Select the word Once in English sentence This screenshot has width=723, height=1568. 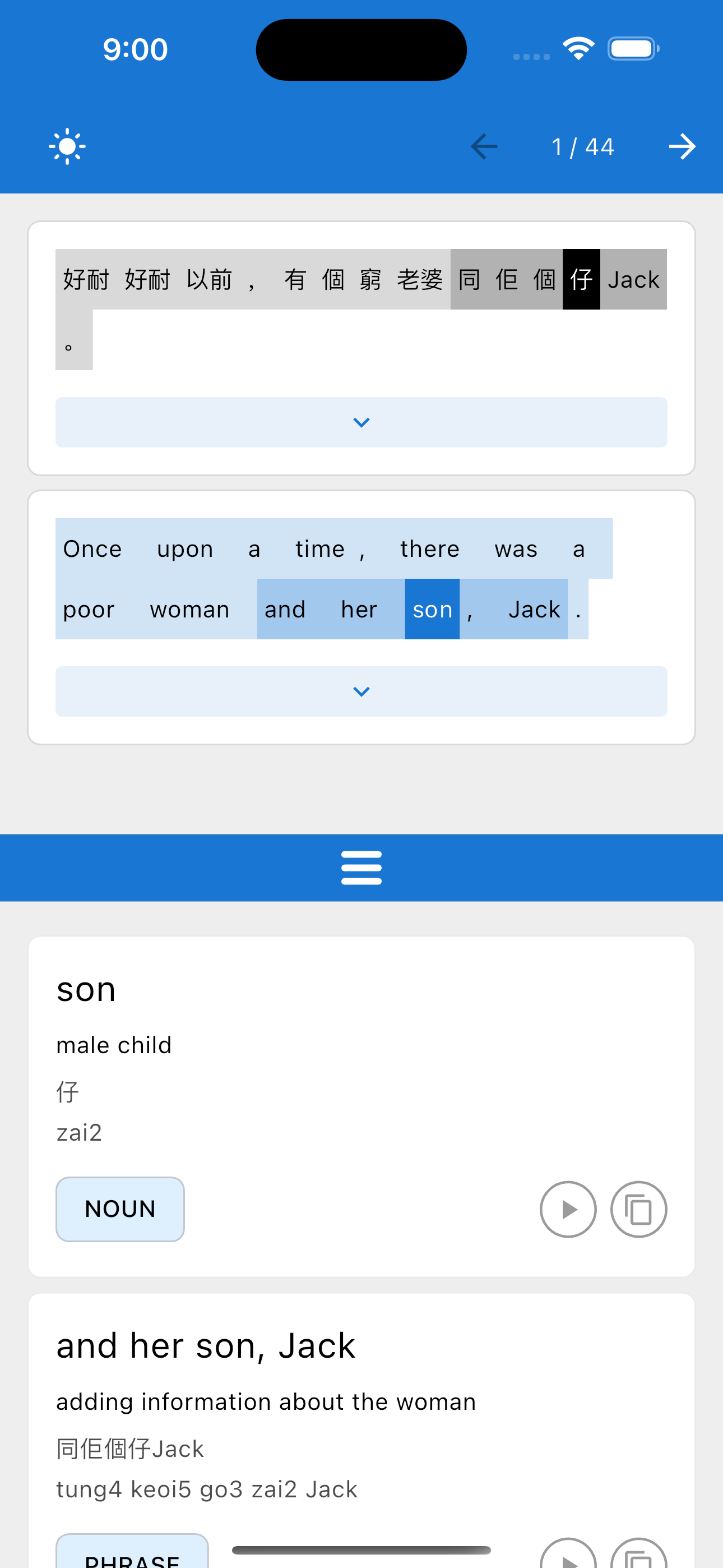[x=92, y=548]
